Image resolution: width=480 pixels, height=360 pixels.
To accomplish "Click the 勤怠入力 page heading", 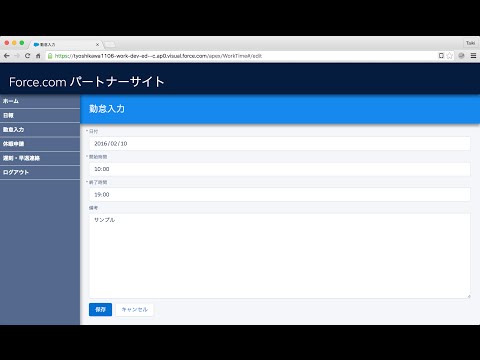I will tap(107, 109).
